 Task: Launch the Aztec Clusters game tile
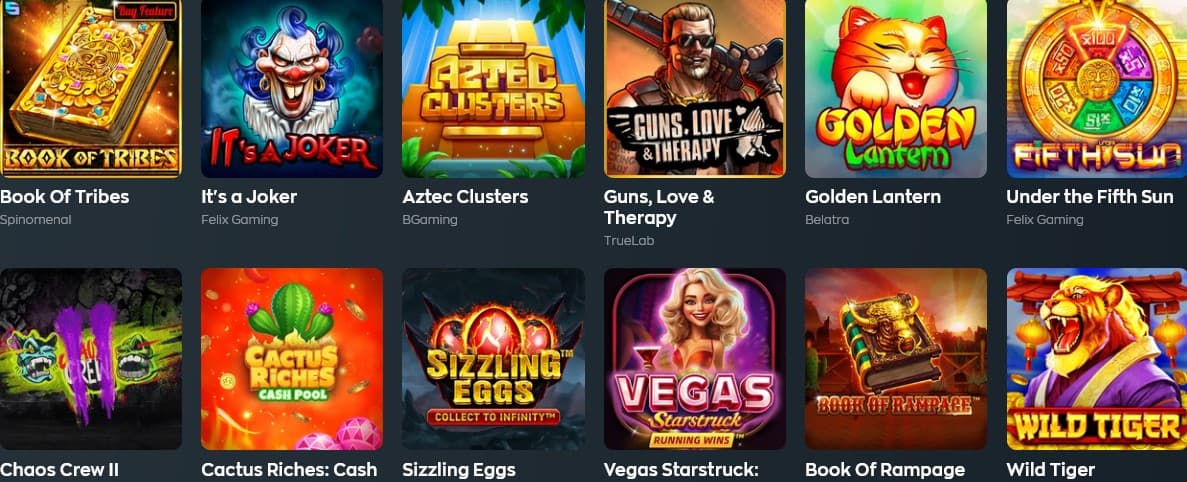pos(493,89)
